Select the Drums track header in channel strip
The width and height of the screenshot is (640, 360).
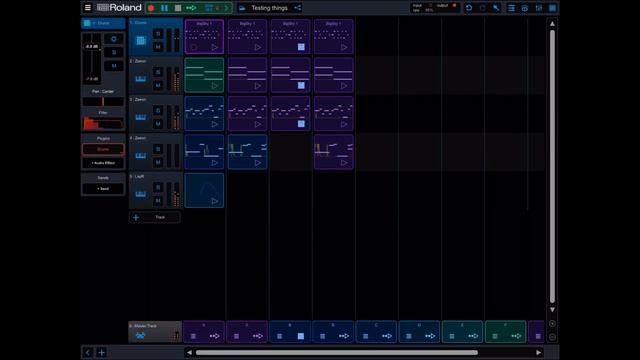click(x=103, y=23)
